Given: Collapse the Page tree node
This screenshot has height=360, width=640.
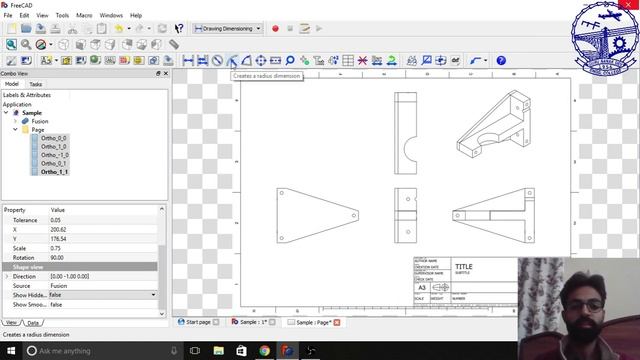Looking at the screenshot, I should point(16,129).
